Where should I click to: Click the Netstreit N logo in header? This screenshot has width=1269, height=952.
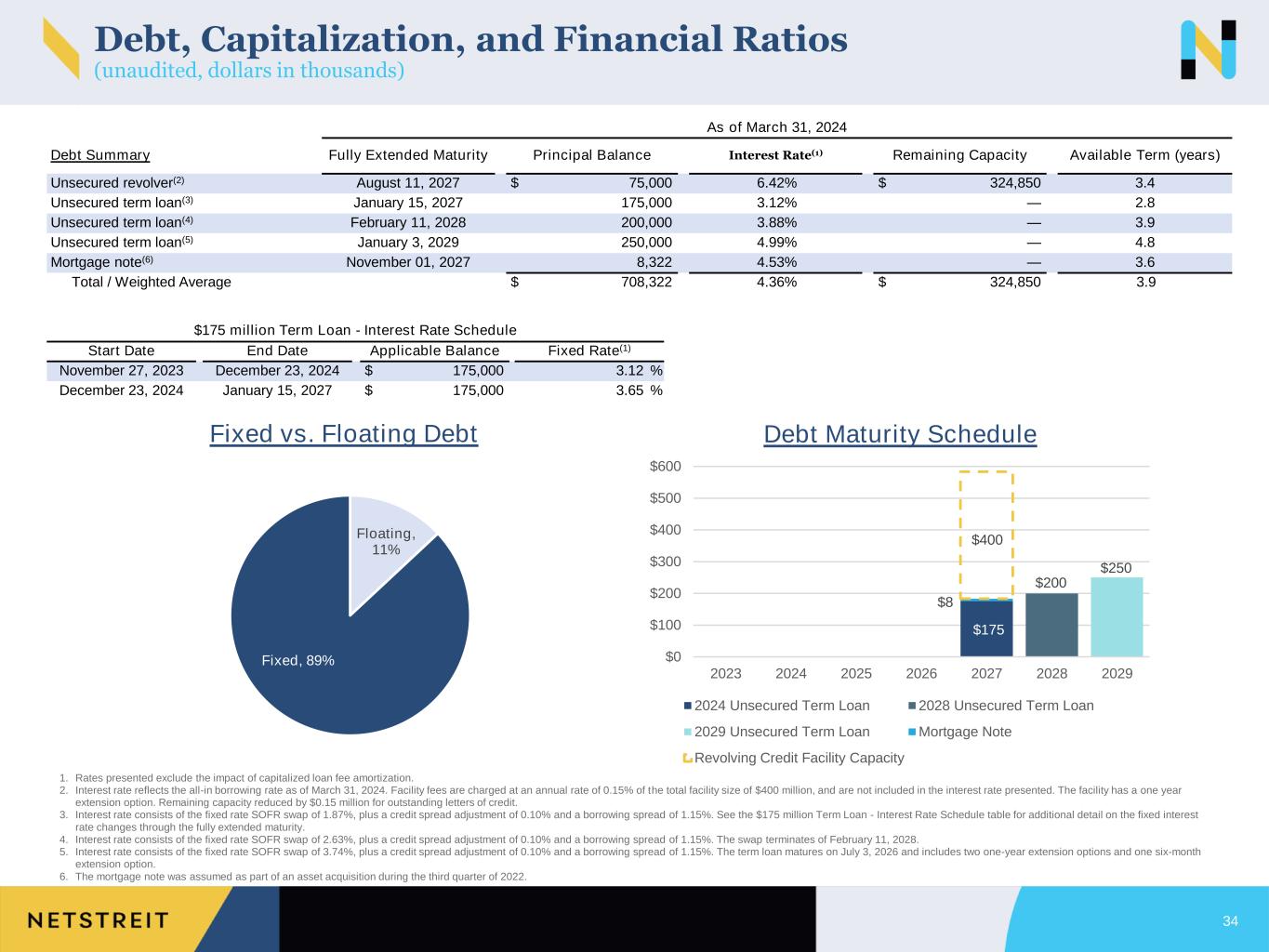1208,49
